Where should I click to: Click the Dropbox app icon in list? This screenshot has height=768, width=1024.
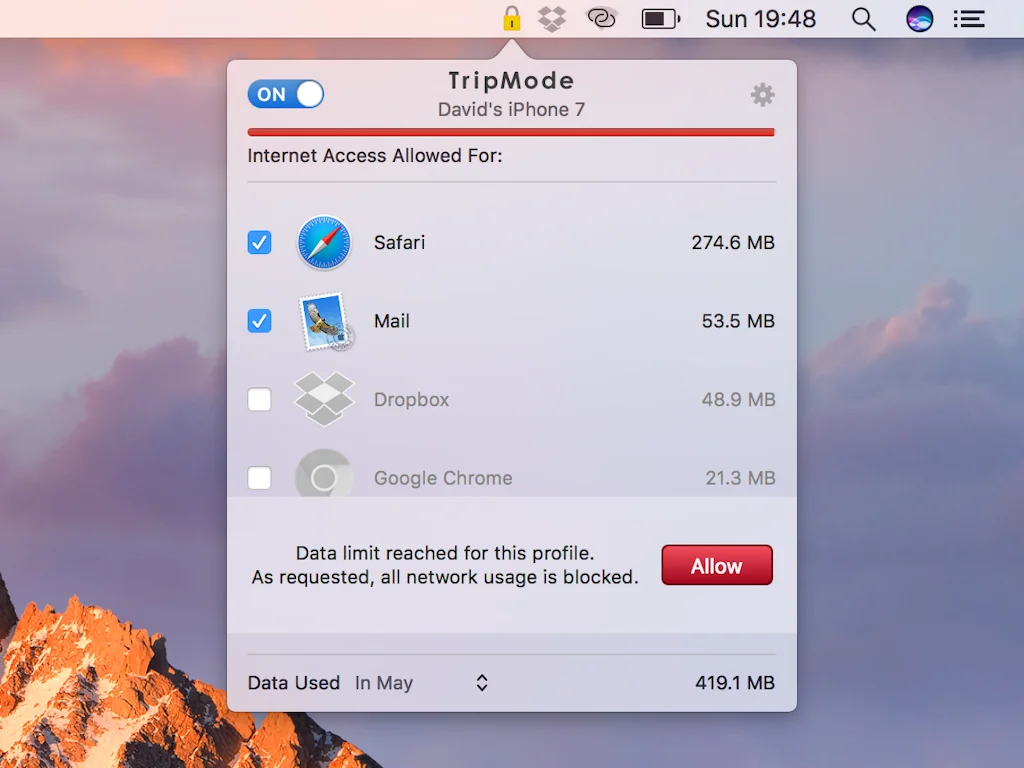[x=324, y=399]
